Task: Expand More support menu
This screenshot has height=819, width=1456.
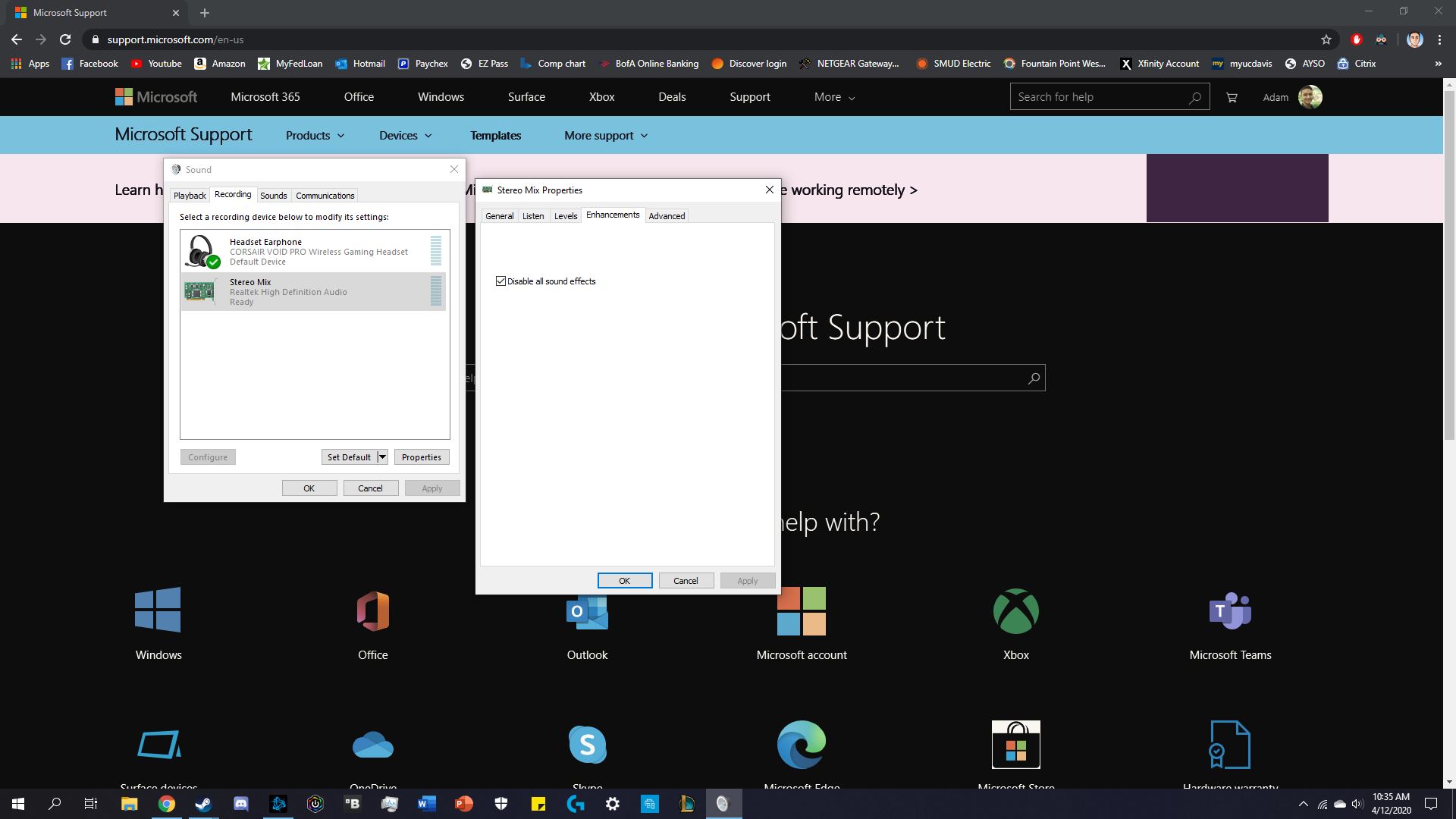Action: (606, 136)
